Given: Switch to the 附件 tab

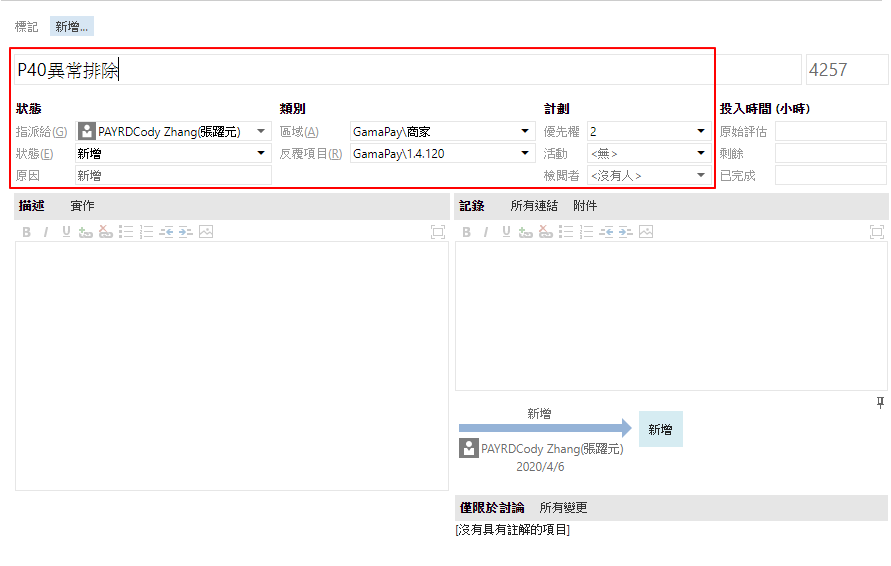Looking at the screenshot, I should click(585, 206).
